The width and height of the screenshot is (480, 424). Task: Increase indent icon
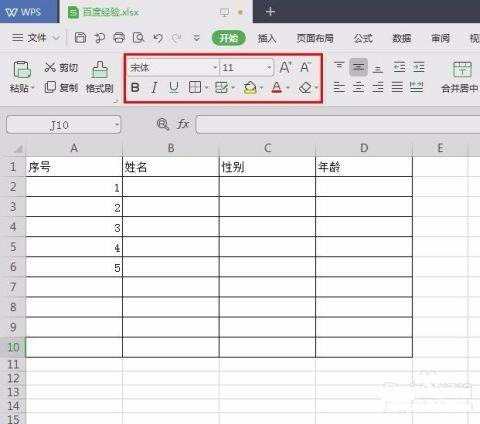click(419, 67)
